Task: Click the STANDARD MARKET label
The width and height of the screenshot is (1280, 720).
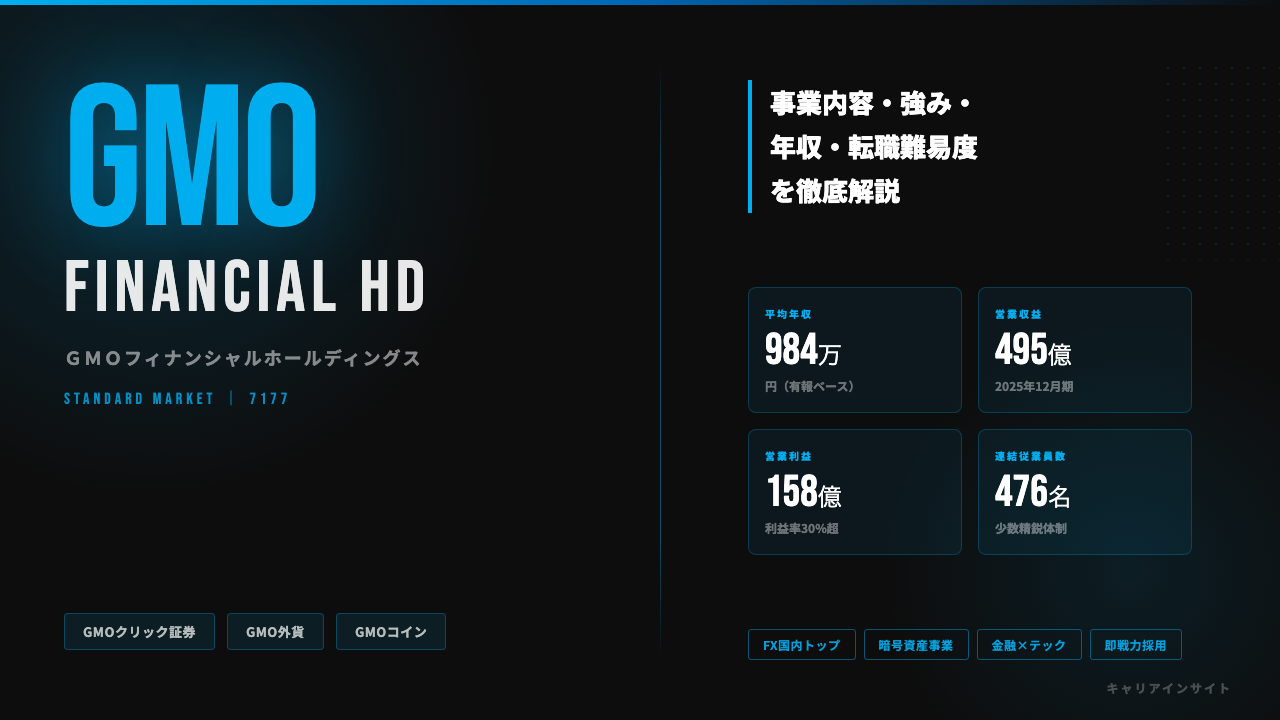Action: [x=139, y=399]
